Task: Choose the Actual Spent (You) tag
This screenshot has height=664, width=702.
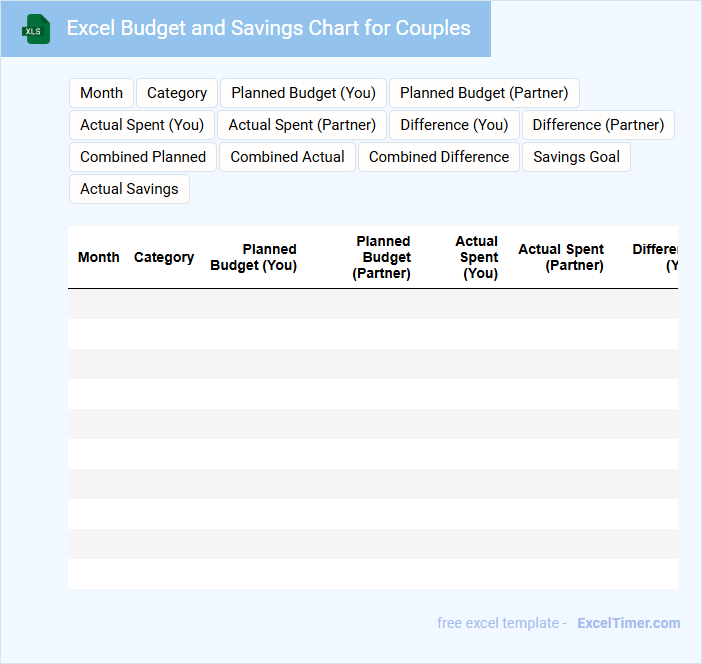Action: click(x=142, y=125)
